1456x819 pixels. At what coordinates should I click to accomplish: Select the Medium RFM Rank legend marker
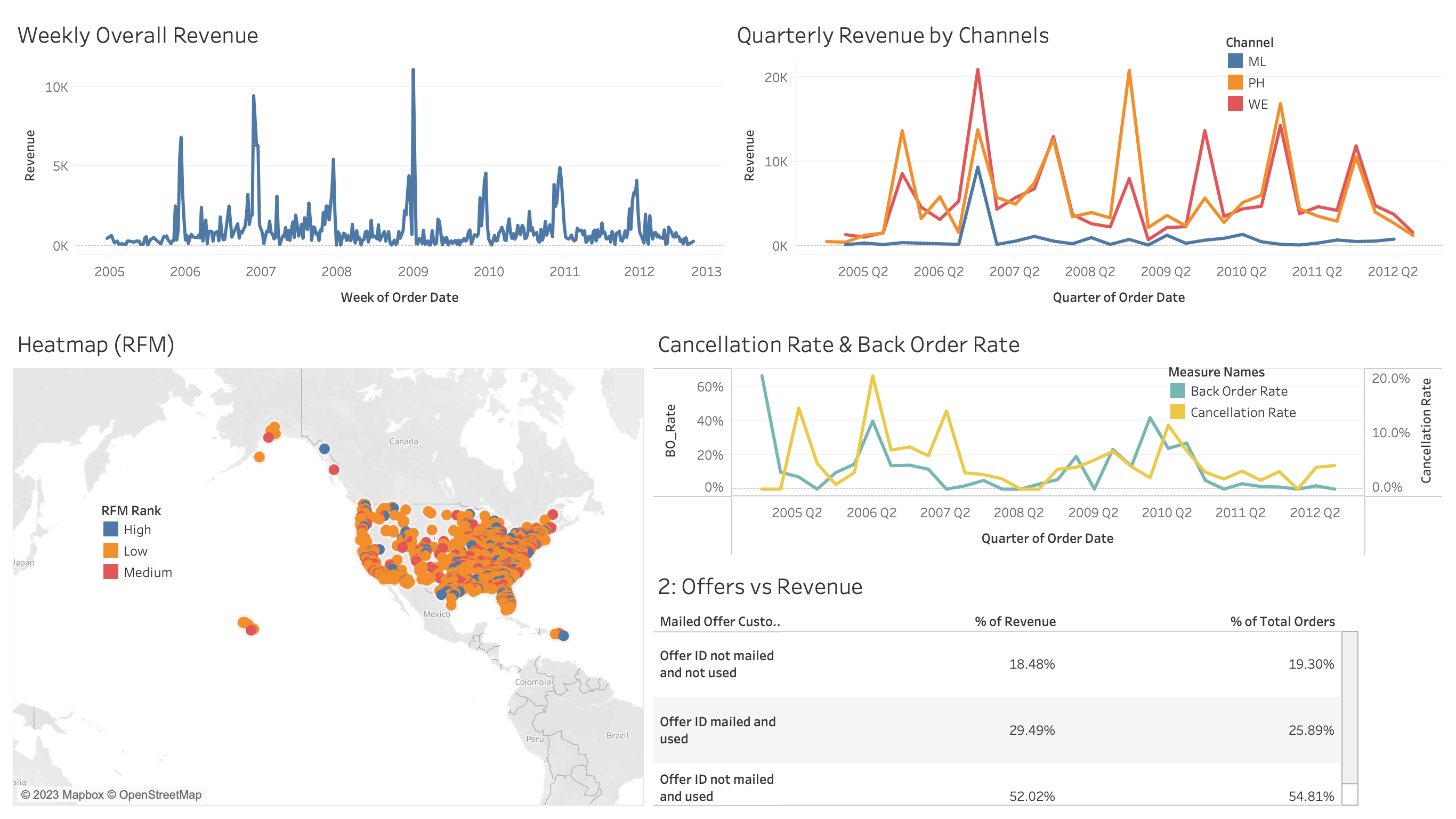pyautogui.click(x=111, y=572)
